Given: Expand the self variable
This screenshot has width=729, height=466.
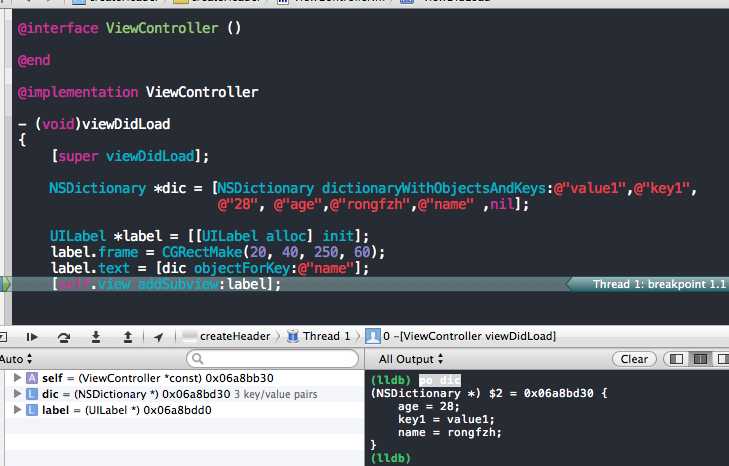Looking at the screenshot, I should 17,378.
